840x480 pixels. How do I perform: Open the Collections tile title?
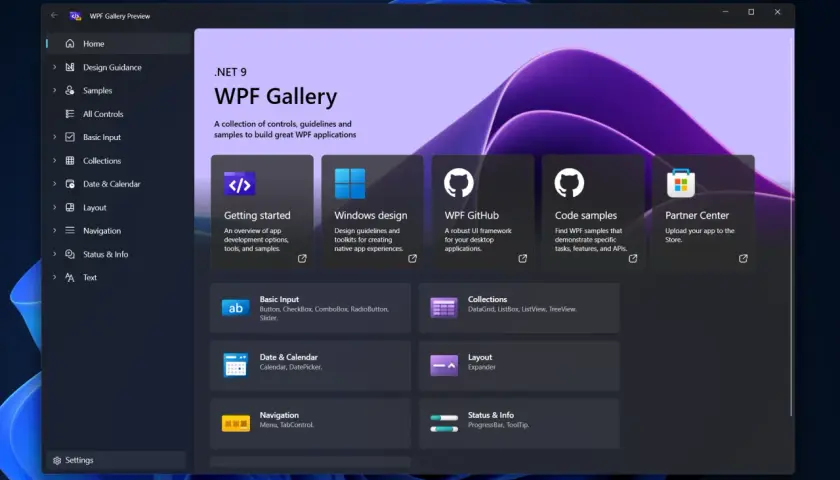(x=487, y=299)
